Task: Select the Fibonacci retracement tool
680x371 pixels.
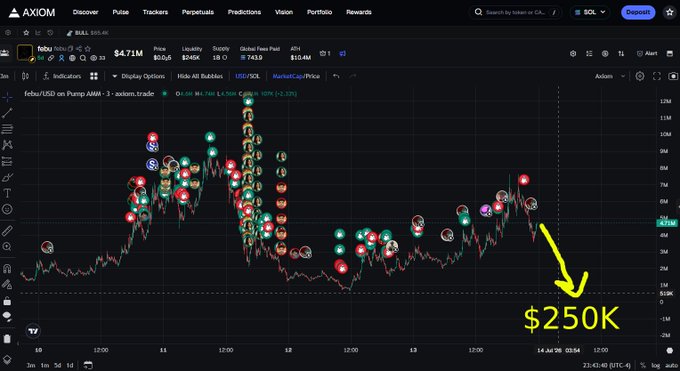Action: coord(7,129)
